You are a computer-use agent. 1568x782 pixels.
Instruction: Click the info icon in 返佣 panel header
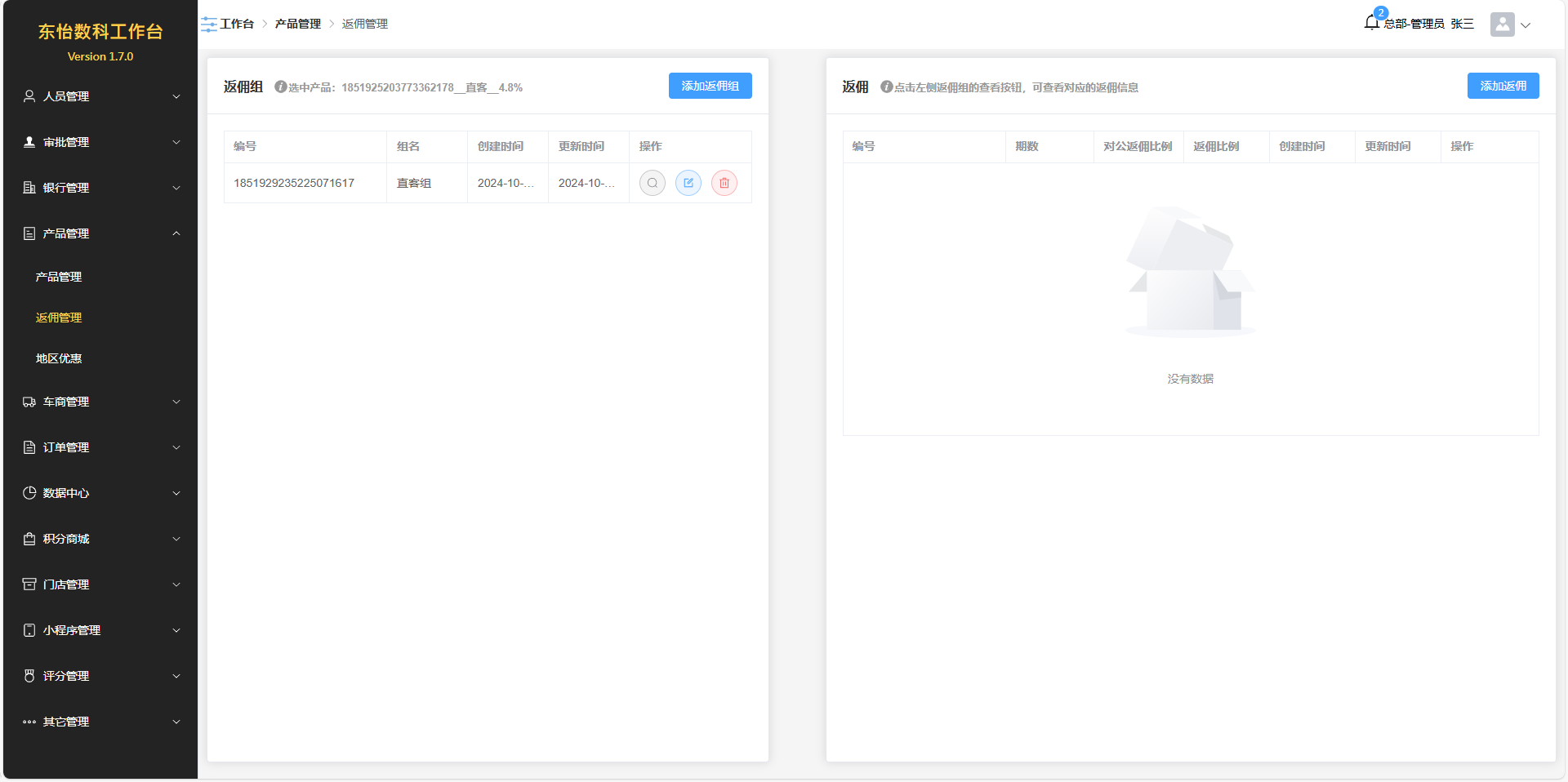[x=886, y=87]
